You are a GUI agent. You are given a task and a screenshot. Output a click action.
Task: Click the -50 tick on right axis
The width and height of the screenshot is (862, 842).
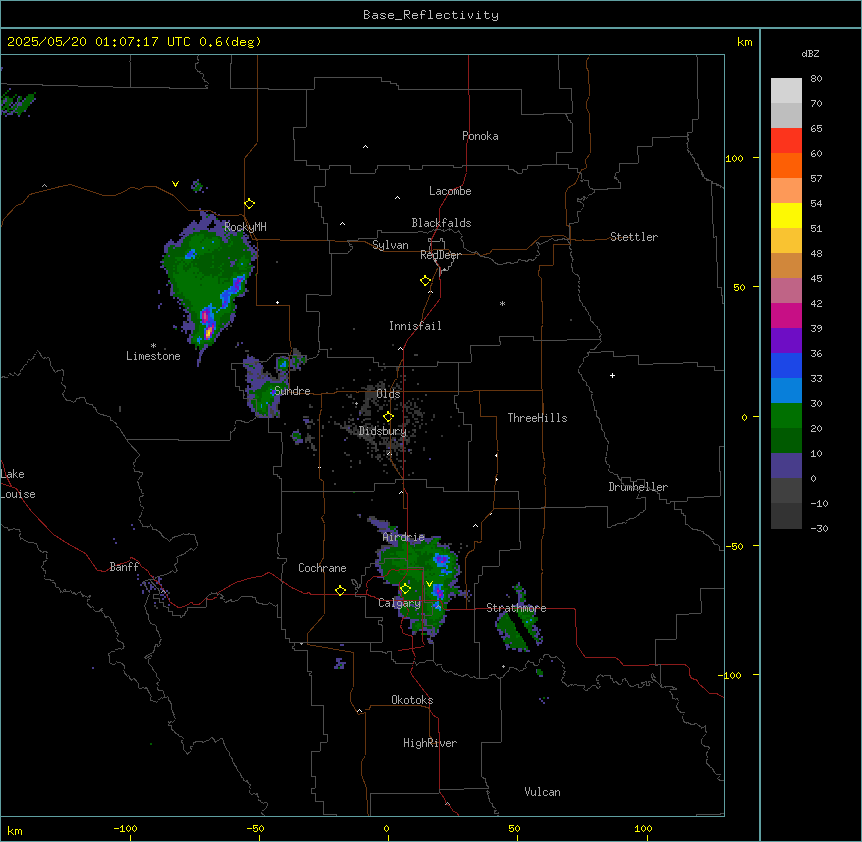pos(734,546)
